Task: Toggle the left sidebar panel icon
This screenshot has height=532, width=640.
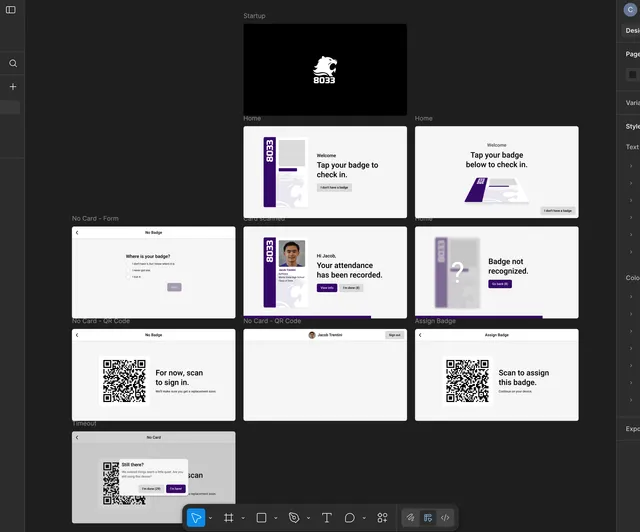Action: pos(11,9)
